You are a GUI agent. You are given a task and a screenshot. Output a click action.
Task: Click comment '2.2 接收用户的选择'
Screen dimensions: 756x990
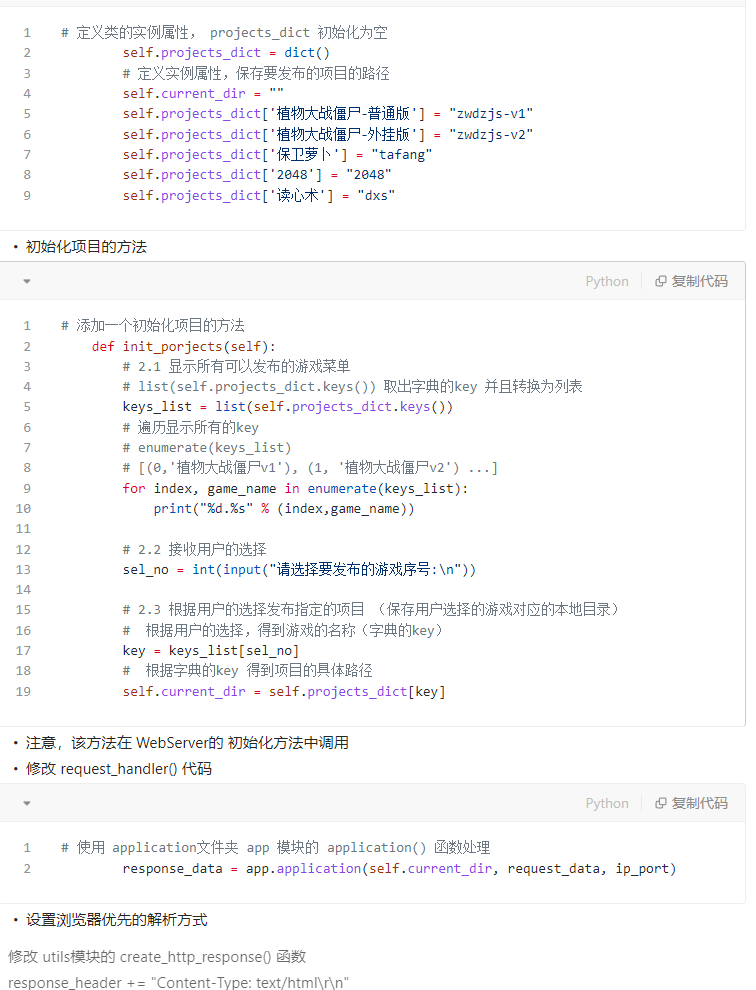pyautogui.click(x=195, y=550)
